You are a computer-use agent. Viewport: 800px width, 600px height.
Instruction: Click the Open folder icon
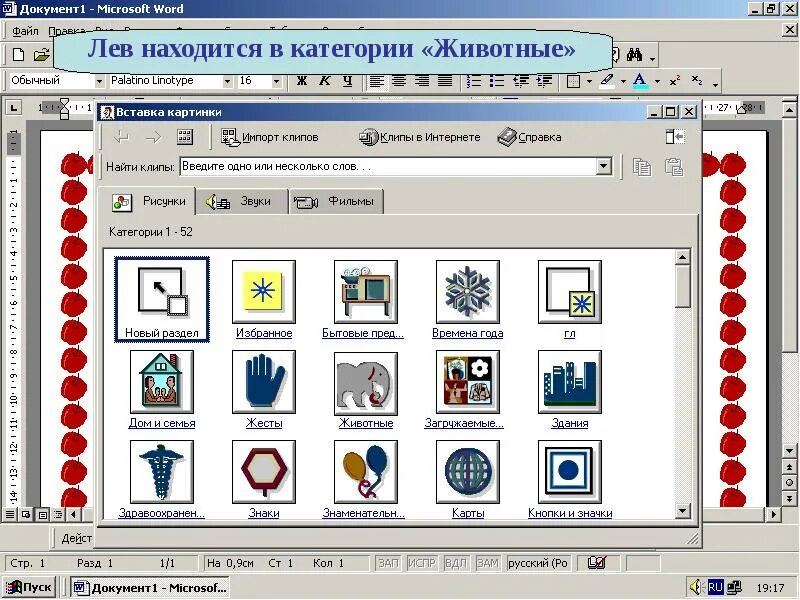pos(41,55)
